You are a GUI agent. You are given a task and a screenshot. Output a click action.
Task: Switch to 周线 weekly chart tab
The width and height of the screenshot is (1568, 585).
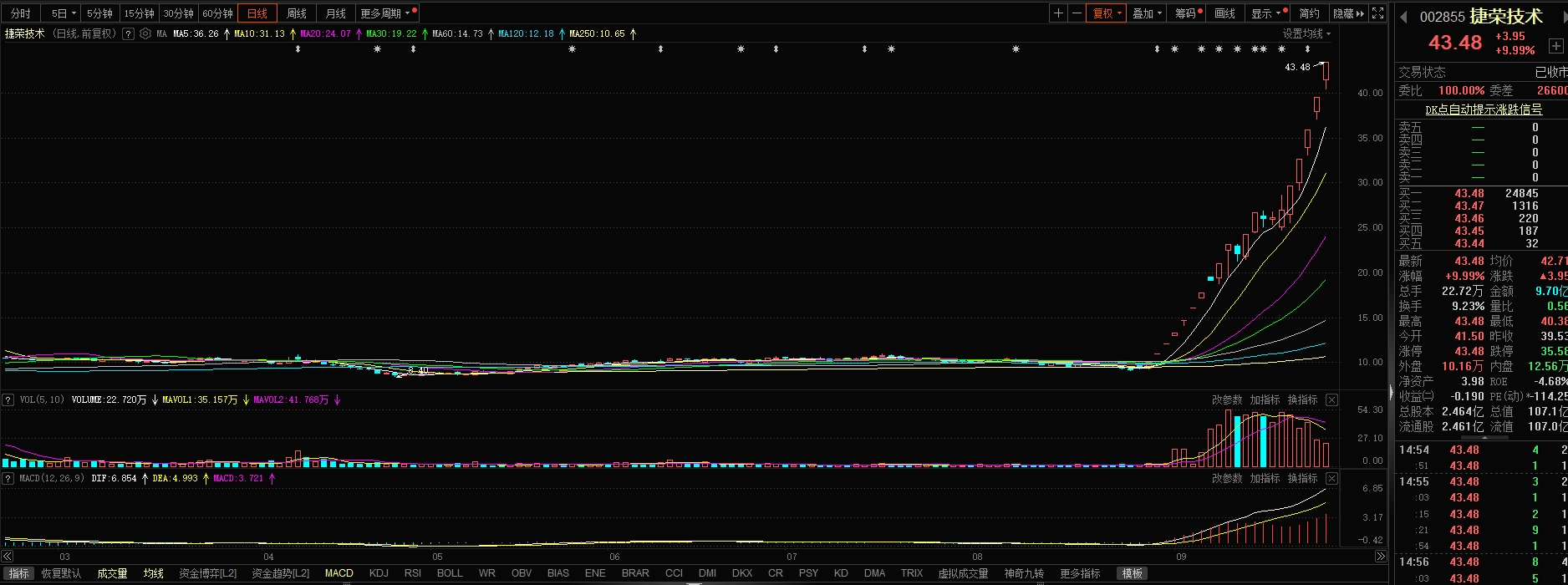click(297, 13)
